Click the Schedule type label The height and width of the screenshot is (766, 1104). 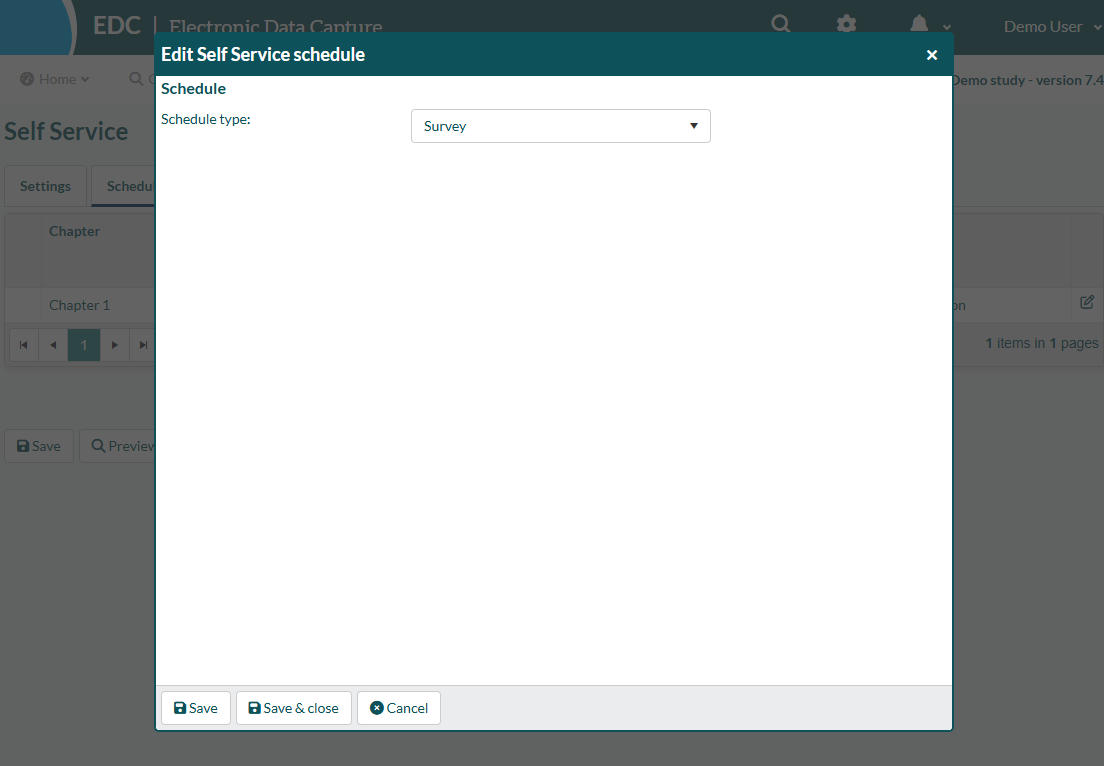coord(206,119)
